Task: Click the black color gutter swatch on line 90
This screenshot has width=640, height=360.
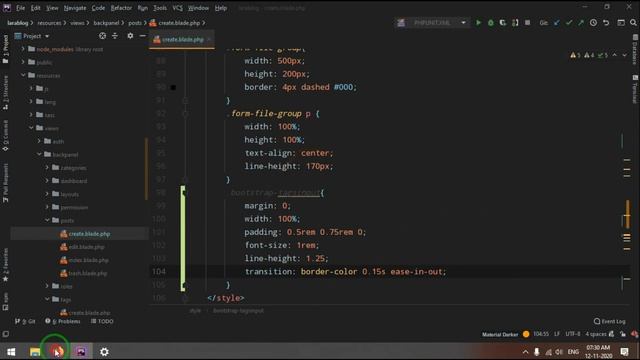Action: coord(173,87)
